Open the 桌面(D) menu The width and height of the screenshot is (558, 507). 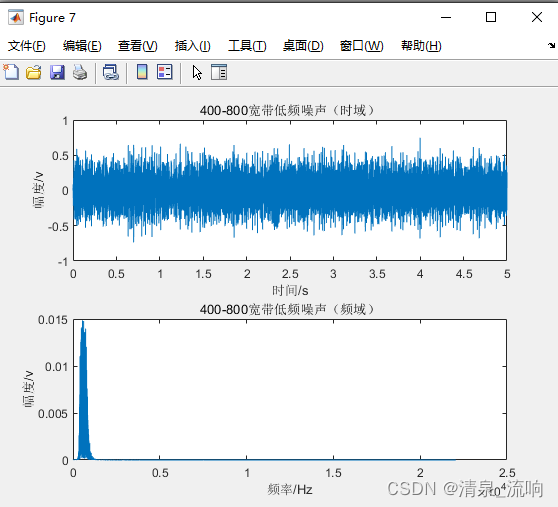click(x=303, y=46)
